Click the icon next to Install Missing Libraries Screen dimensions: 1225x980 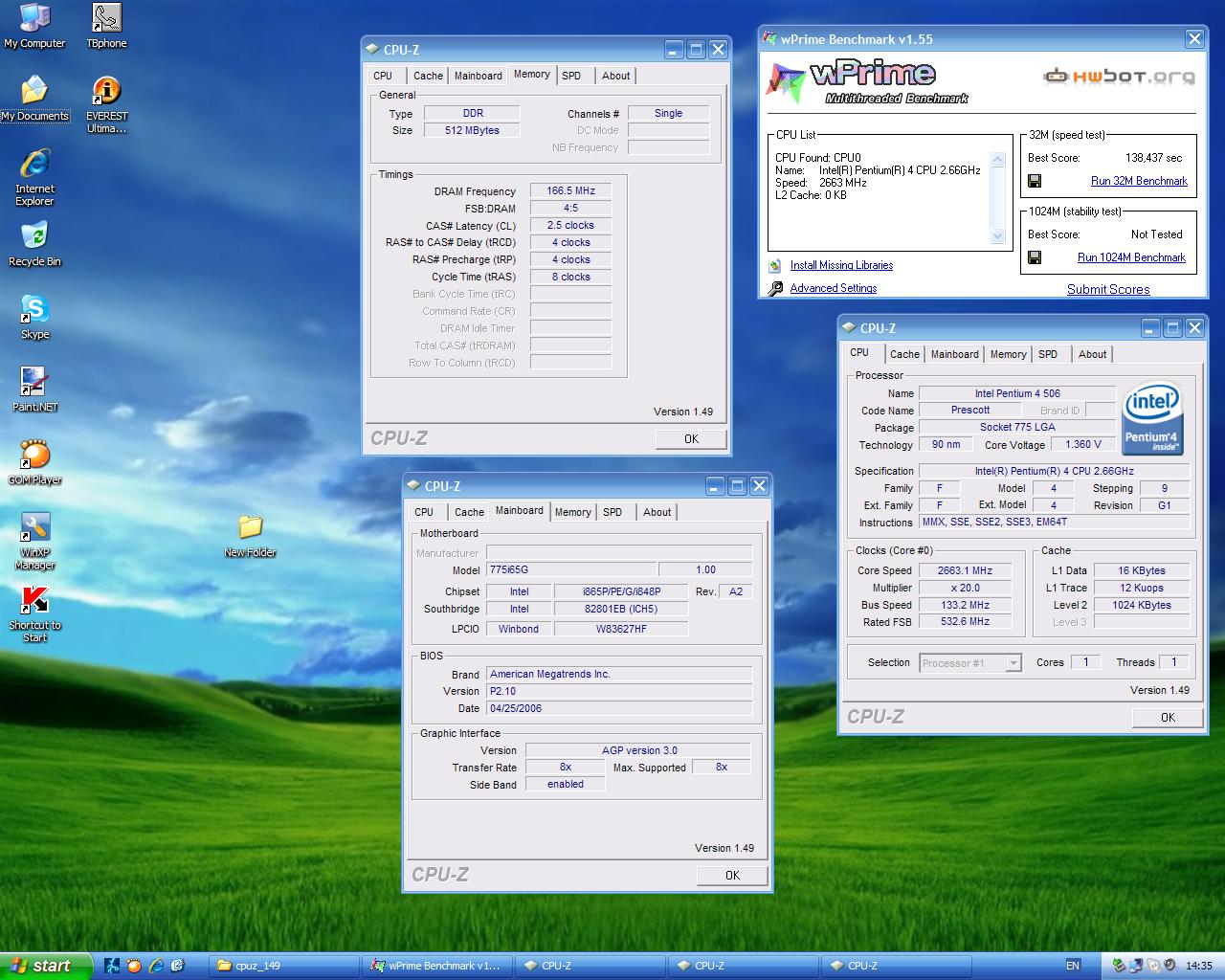pyautogui.click(x=775, y=266)
